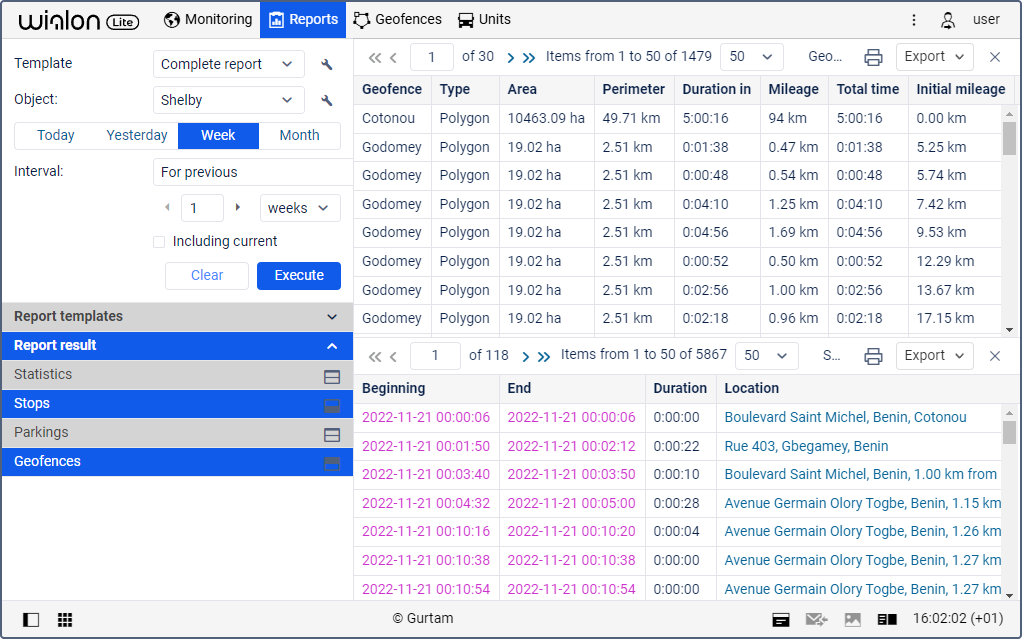Close the Geofences table panel
The image size is (1022, 639).
(x=995, y=57)
